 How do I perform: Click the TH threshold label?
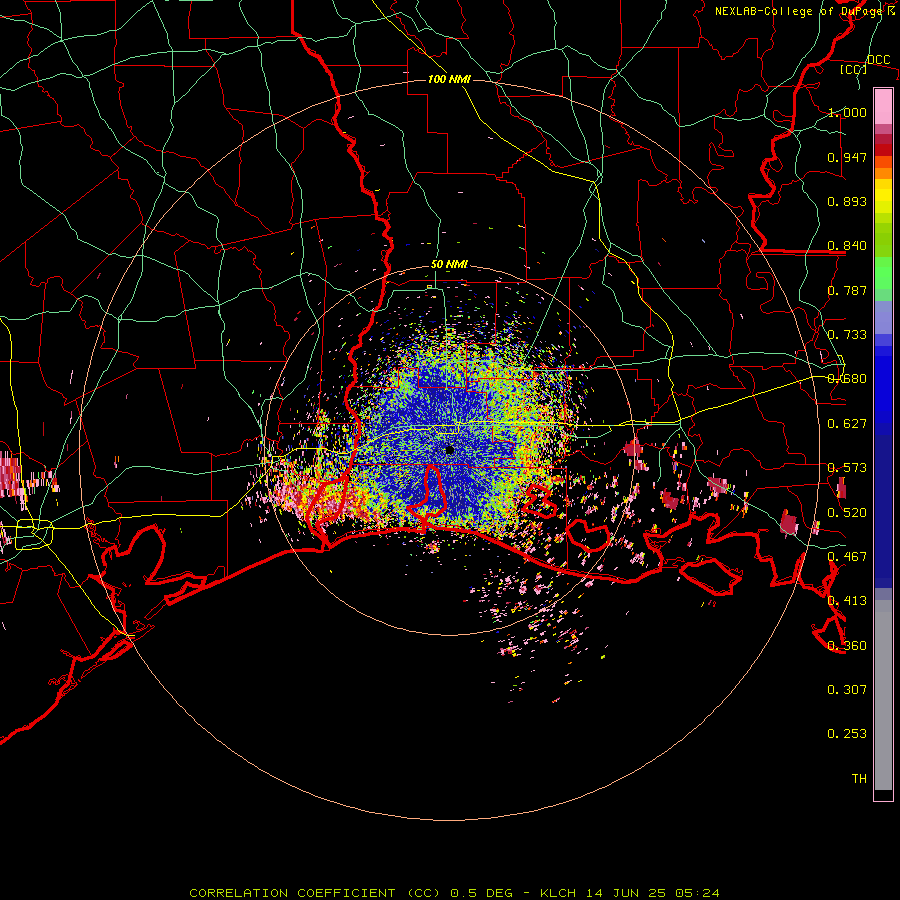[859, 779]
